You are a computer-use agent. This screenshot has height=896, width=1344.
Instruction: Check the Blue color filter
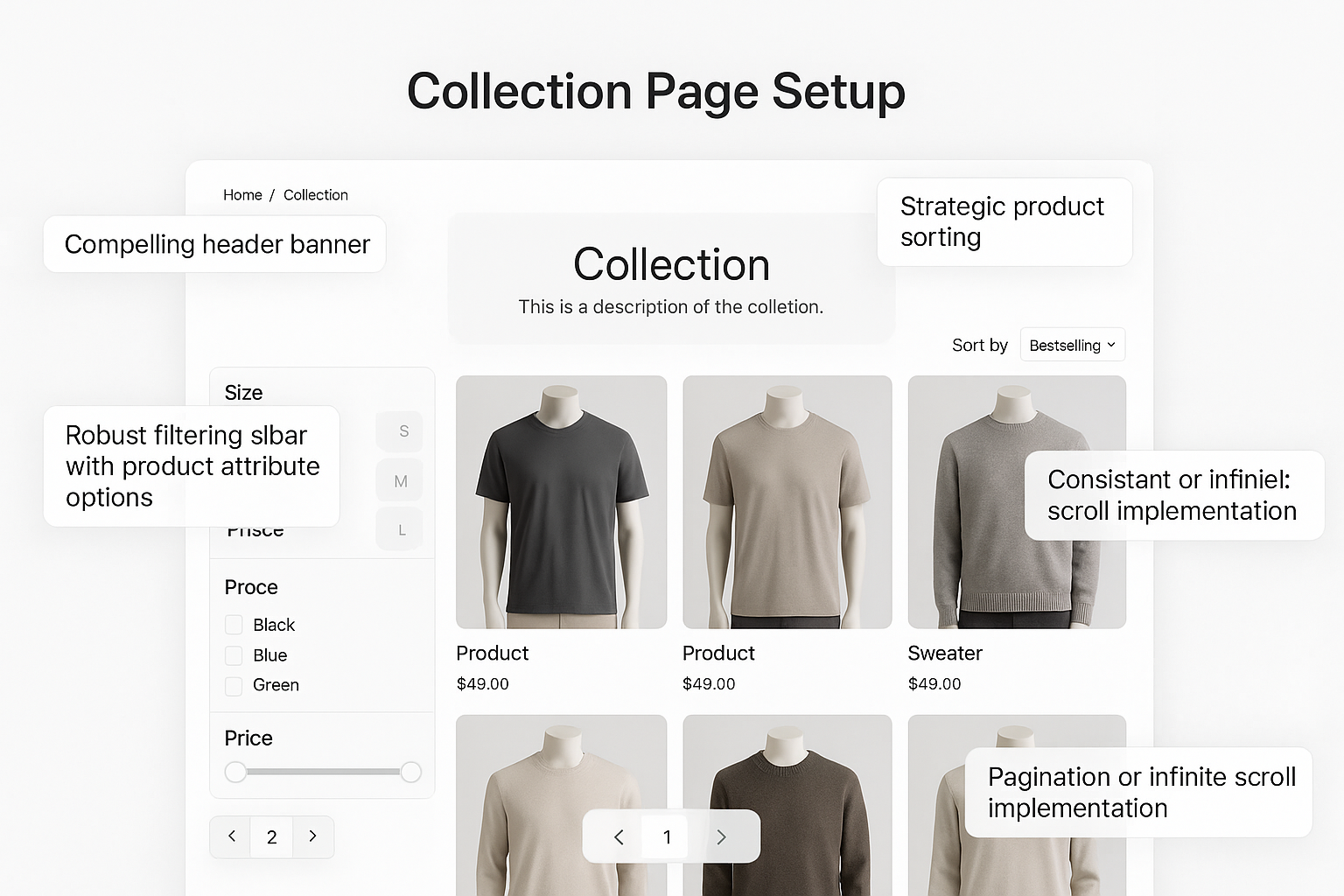coord(233,654)
